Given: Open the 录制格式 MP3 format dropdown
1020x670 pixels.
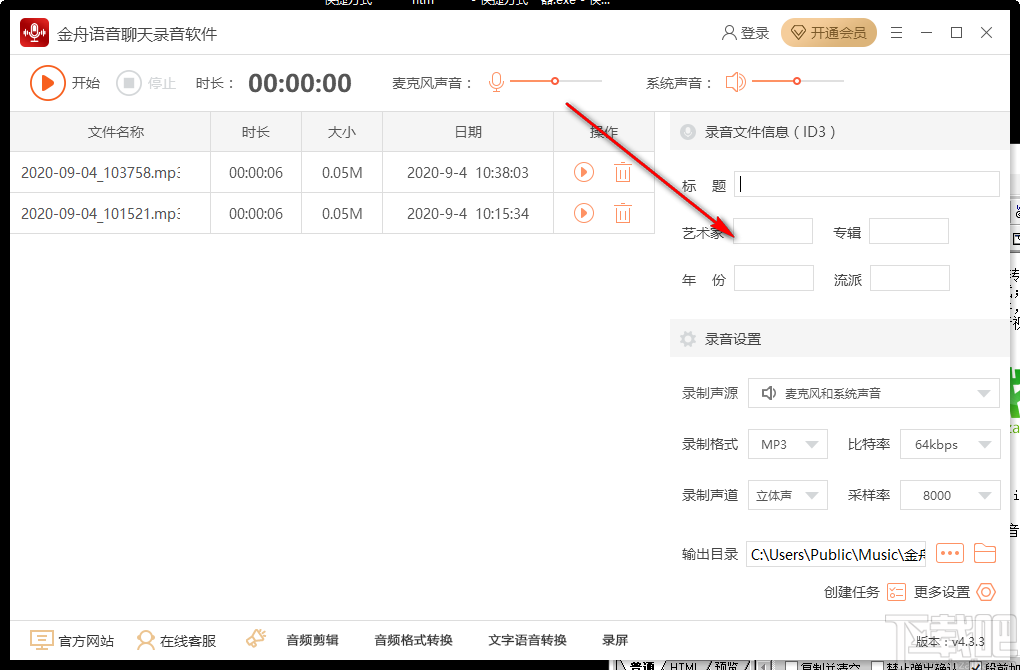Looking at the screenshot, I should pos(787,443).
